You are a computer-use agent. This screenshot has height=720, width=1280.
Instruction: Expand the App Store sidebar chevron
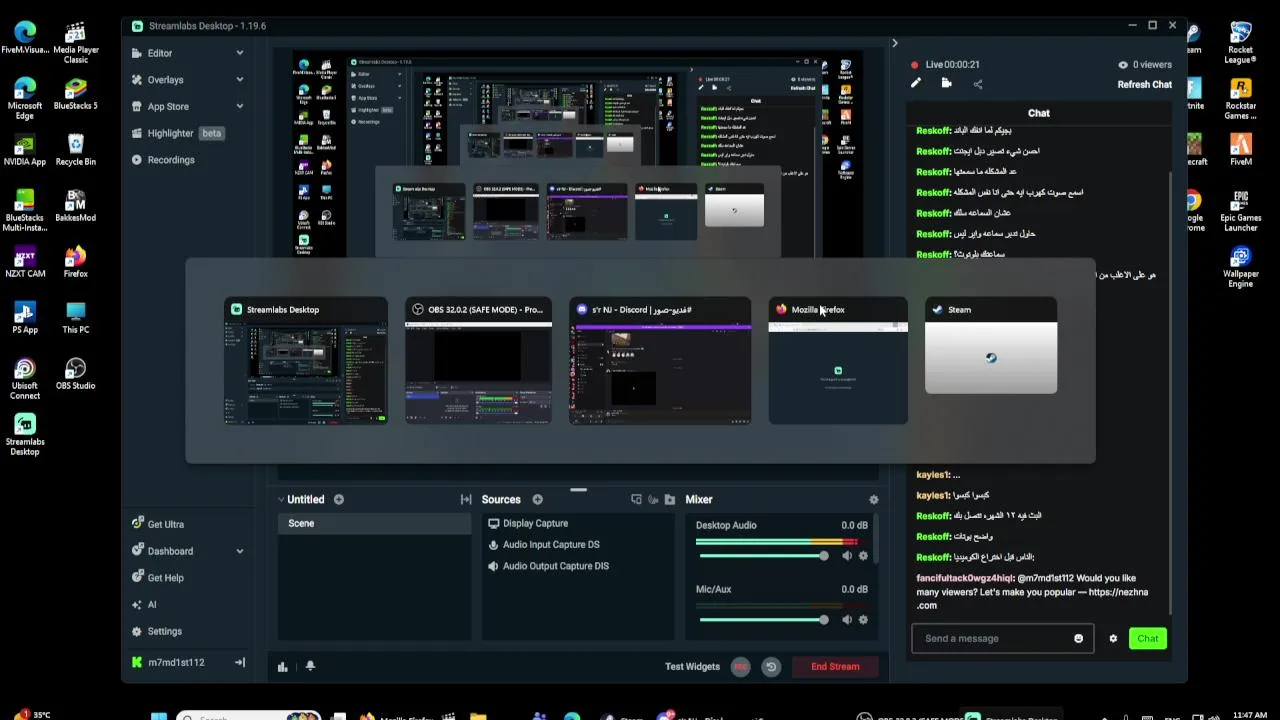[x=240, y=107]
